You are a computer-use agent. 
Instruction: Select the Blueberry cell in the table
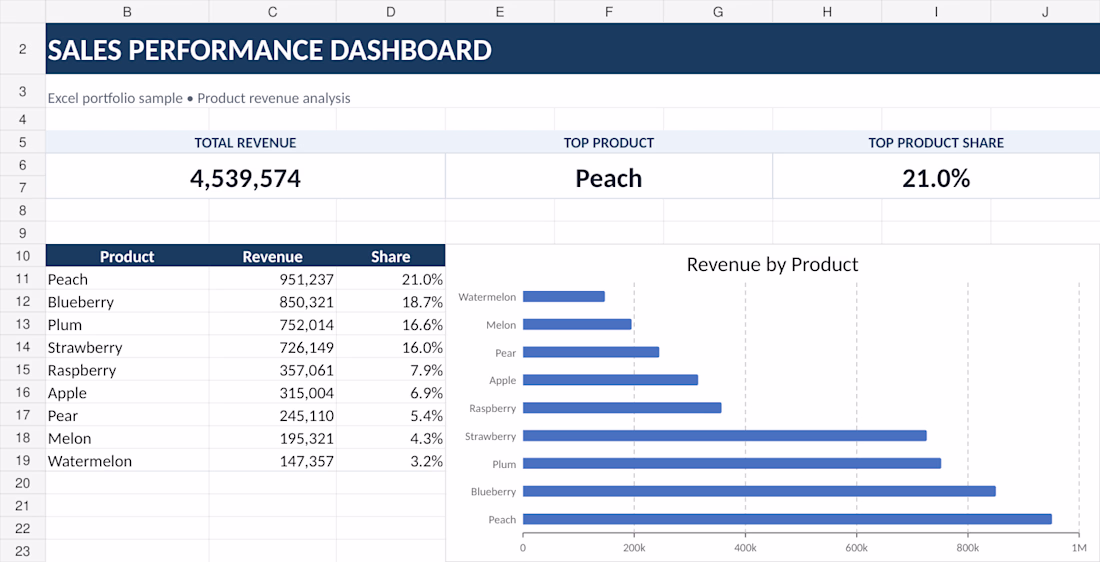pos(127,302)
